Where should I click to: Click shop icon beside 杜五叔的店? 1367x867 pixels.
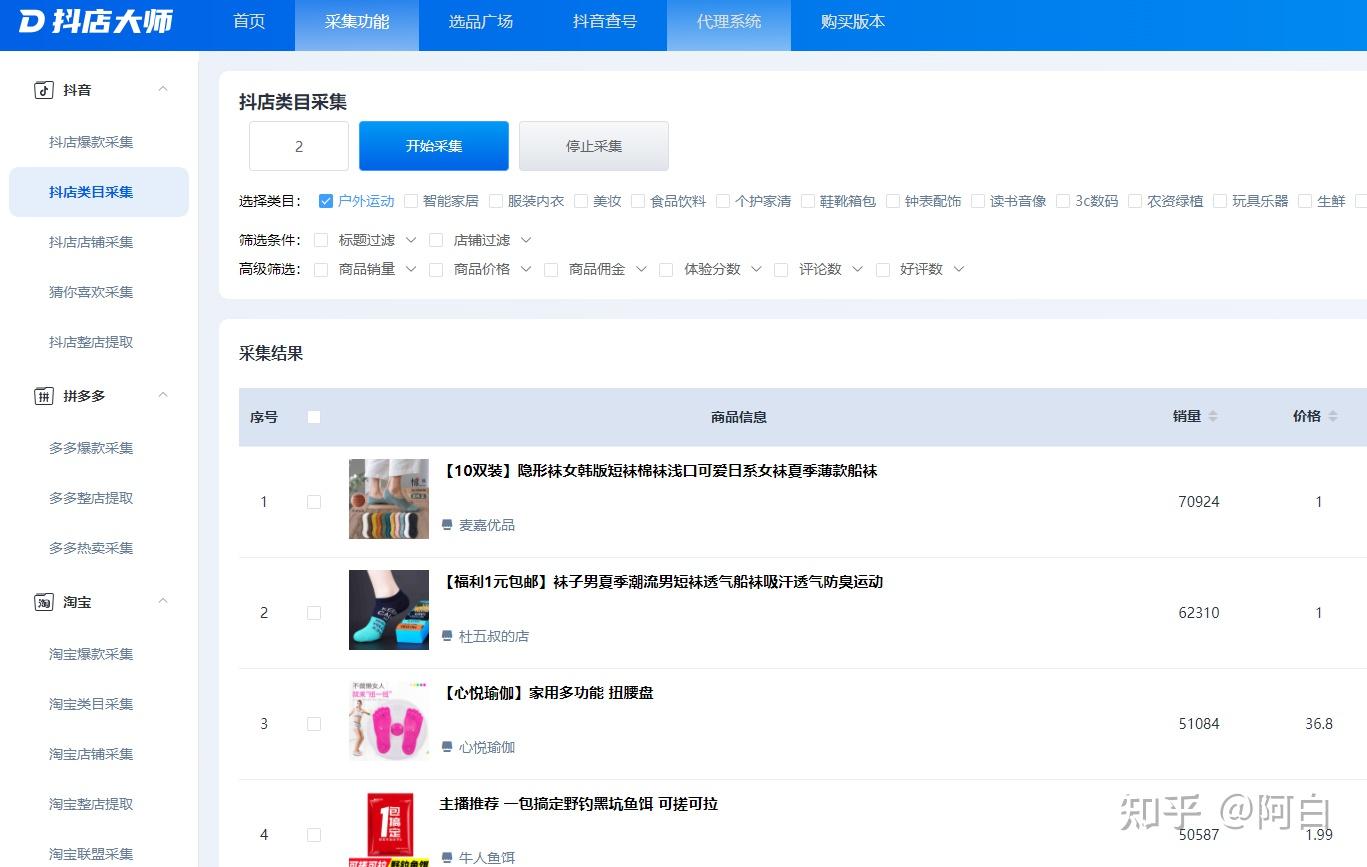point(447,636)
